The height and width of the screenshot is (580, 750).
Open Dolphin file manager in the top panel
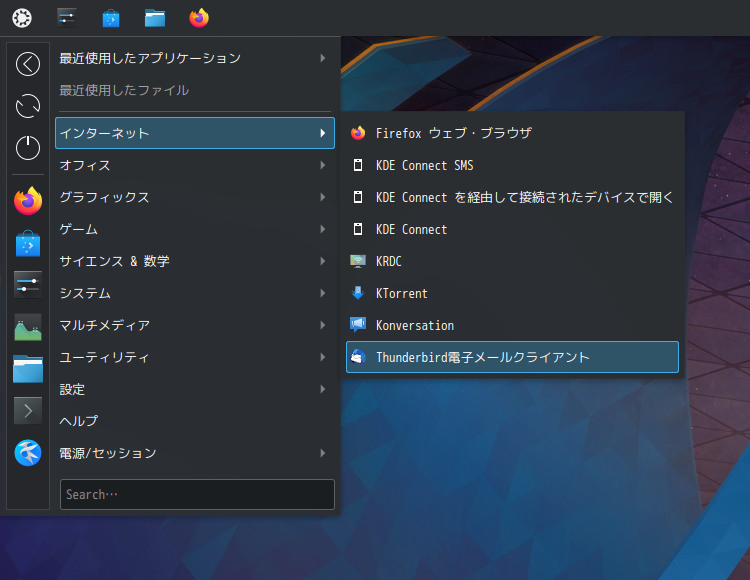pos(155,18)
